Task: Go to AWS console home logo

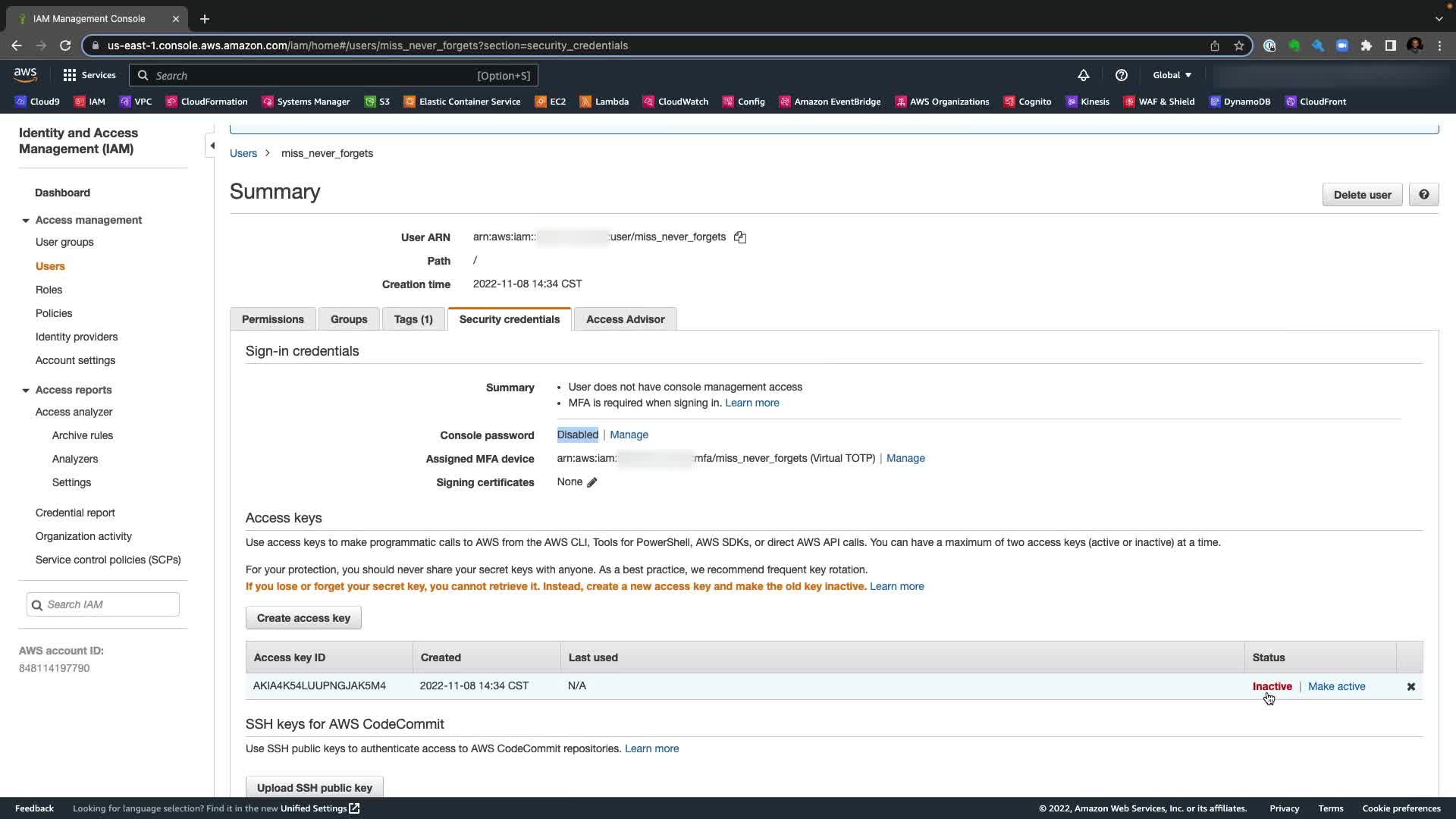Action: coord(25,74)
